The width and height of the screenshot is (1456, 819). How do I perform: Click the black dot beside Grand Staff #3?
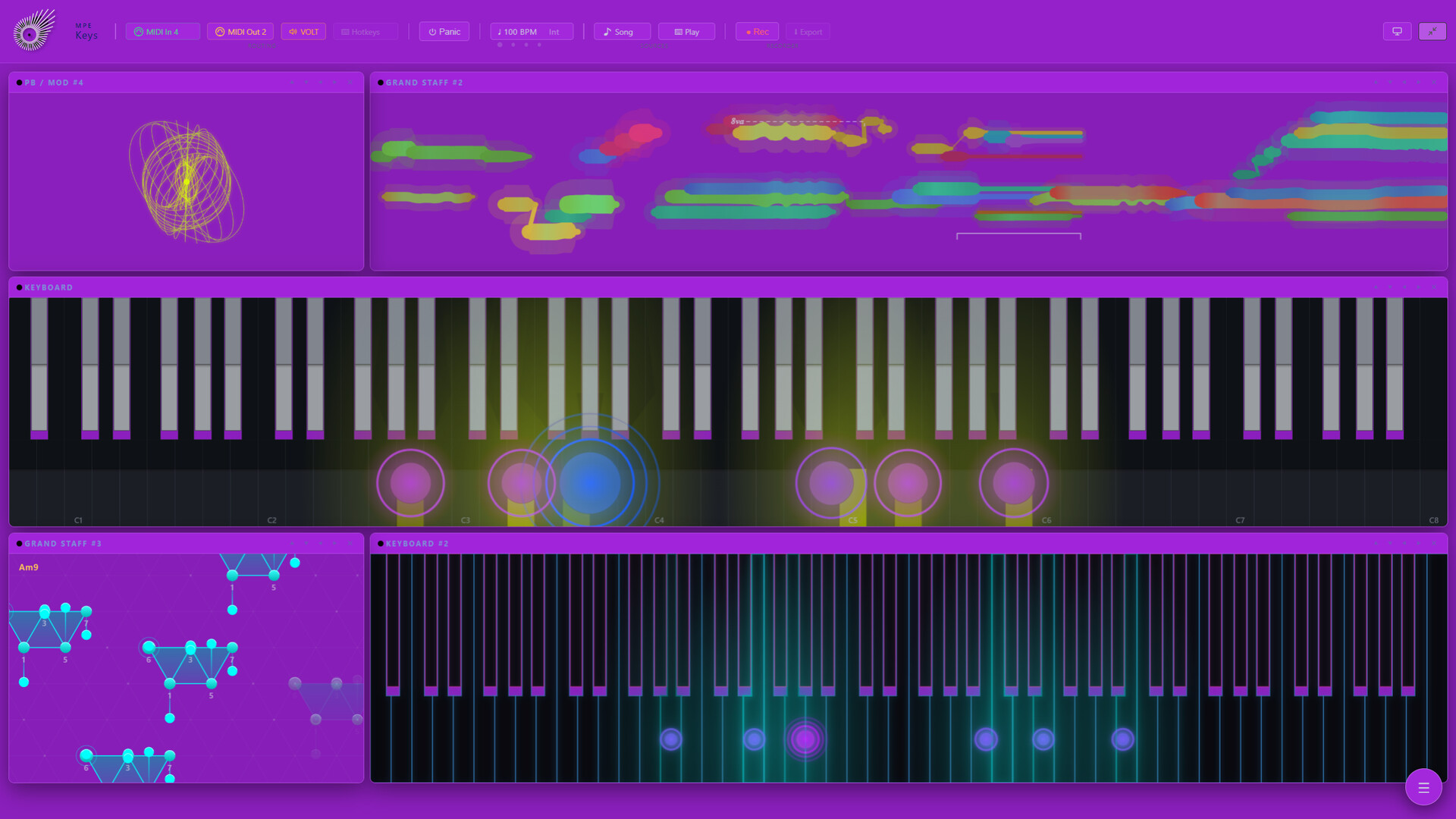19,544
